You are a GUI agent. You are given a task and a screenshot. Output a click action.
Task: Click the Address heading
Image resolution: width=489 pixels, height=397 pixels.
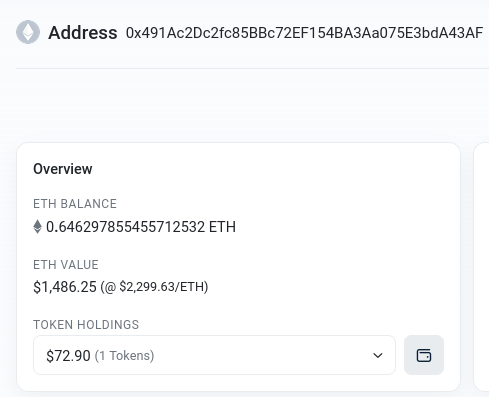coord(83,33)
